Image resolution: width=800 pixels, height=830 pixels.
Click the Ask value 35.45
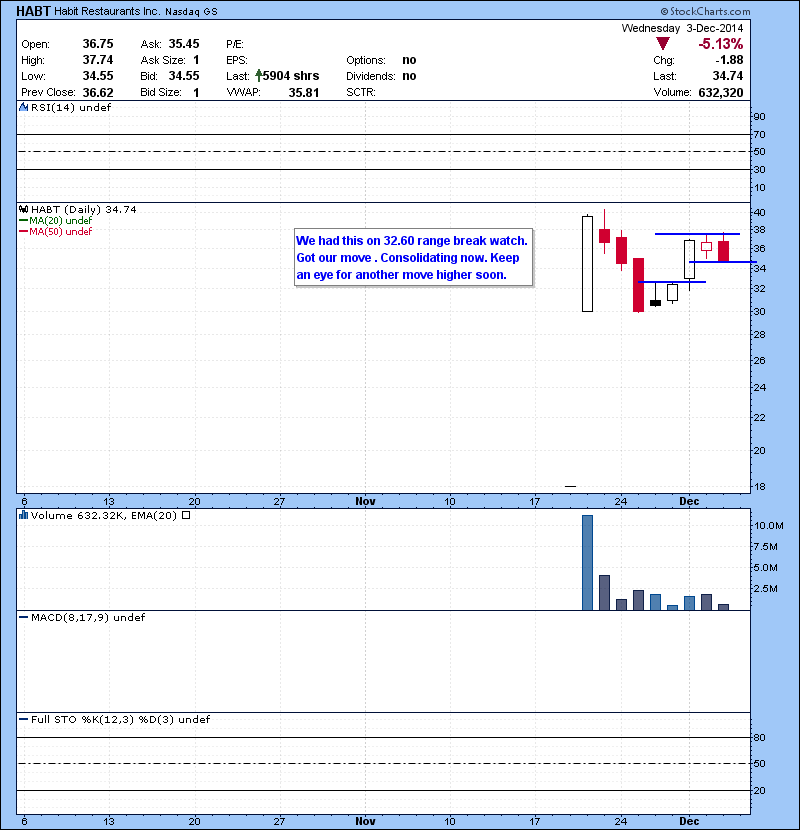(184, 44)
